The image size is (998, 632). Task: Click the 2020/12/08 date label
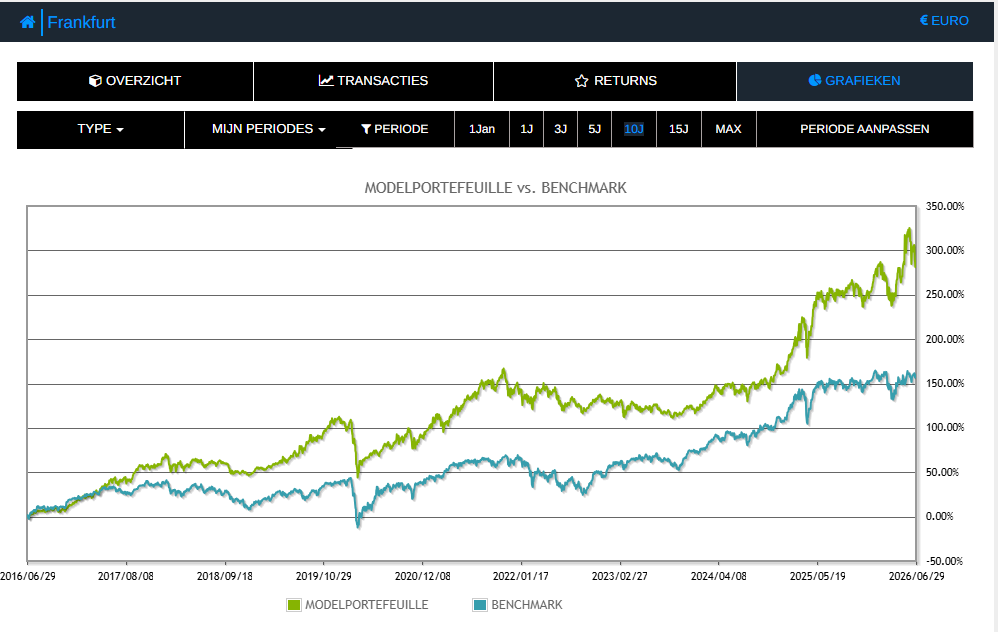click(423, 576)
